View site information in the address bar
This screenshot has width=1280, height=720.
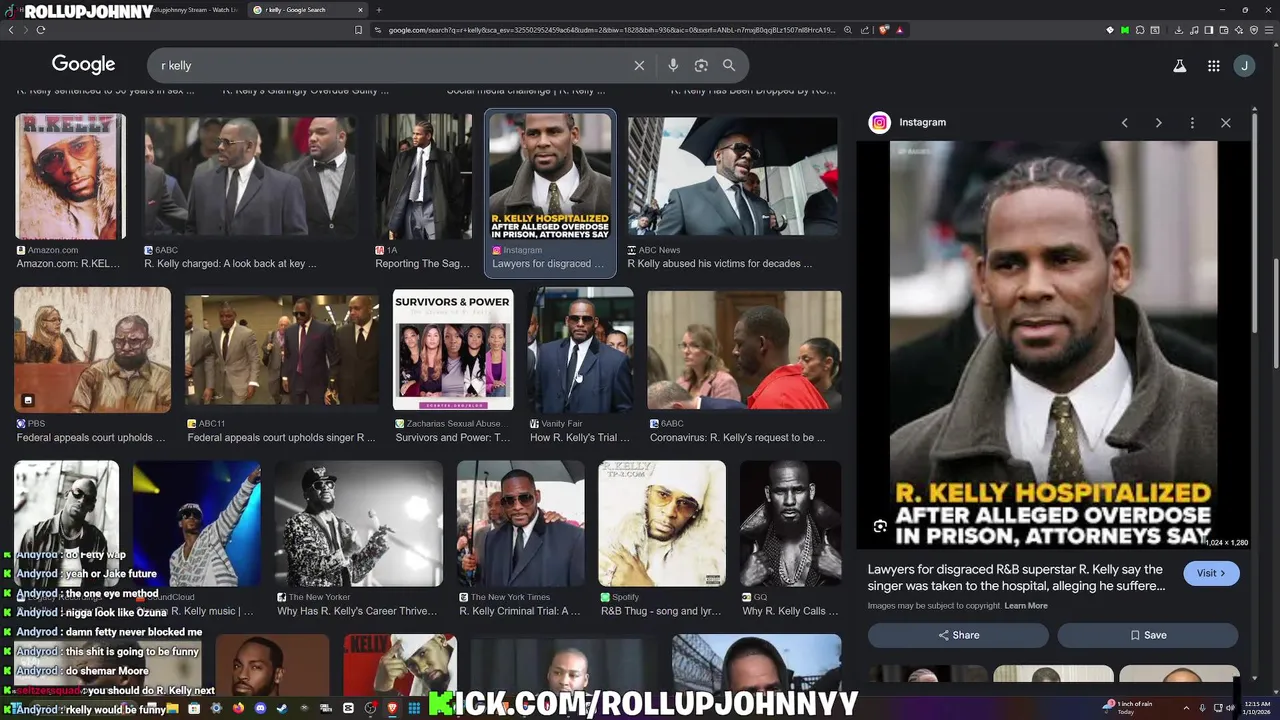378,30
